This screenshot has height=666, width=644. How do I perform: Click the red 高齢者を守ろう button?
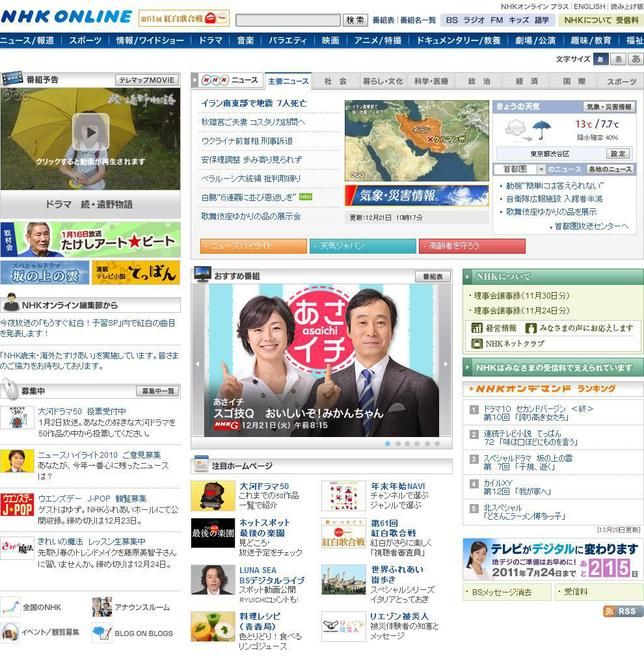click(x=472, y=246)
